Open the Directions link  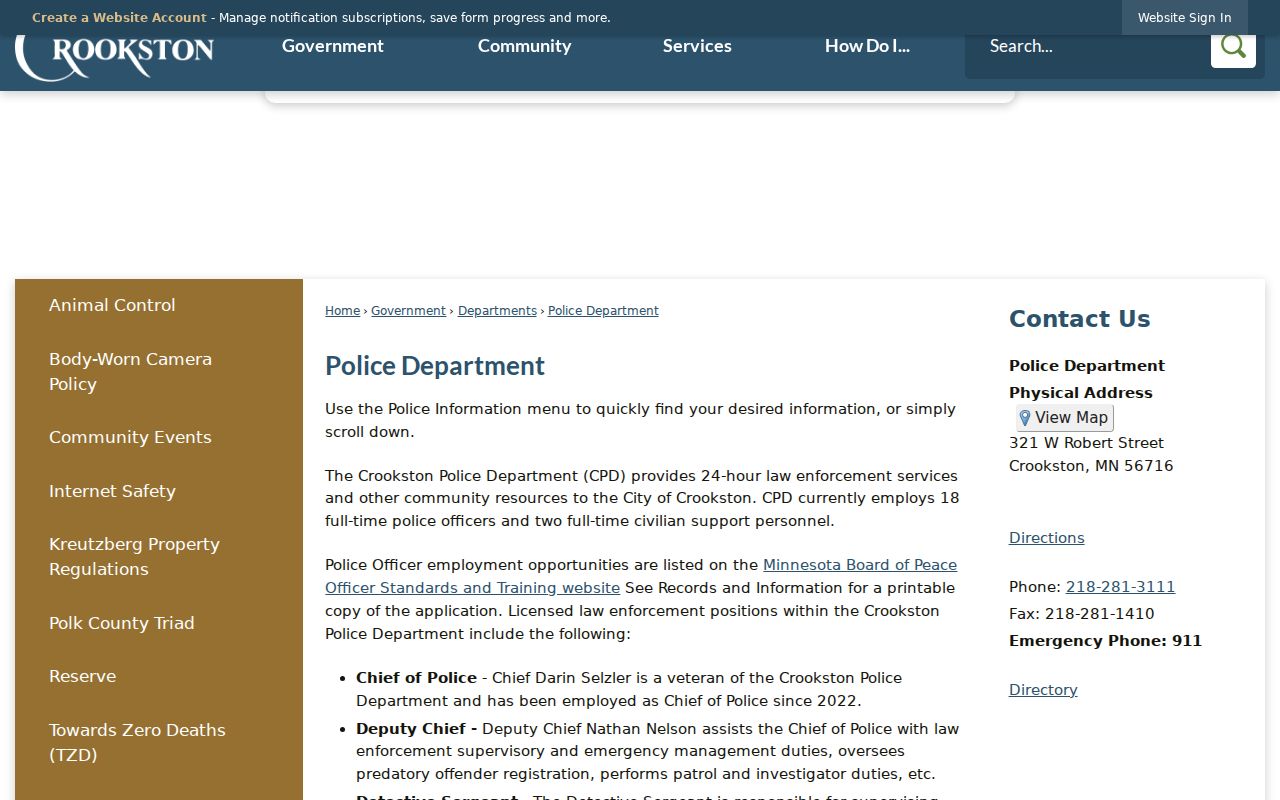(1046, 538)
